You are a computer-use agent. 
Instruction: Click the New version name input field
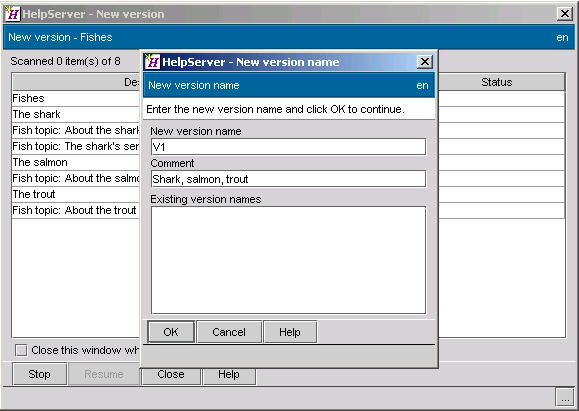[288, 147]
